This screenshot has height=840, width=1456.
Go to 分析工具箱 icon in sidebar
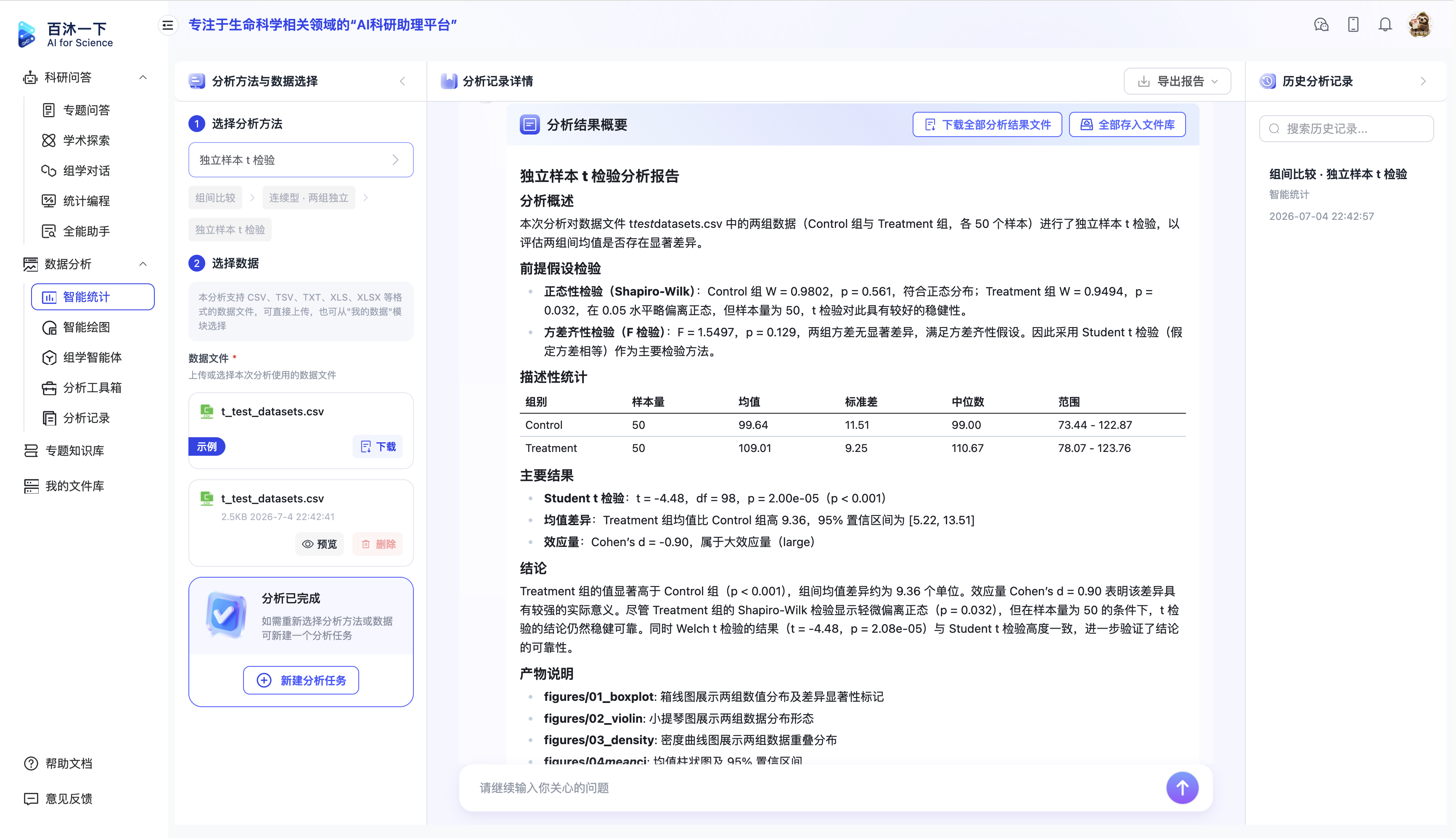[49, 388]
